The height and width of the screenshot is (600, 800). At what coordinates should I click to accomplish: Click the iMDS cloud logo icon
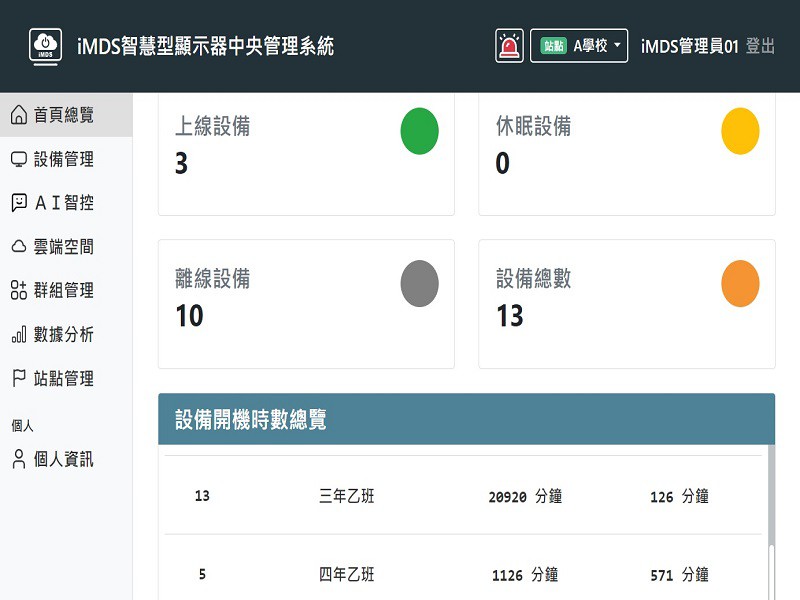[x=46, y=46]
